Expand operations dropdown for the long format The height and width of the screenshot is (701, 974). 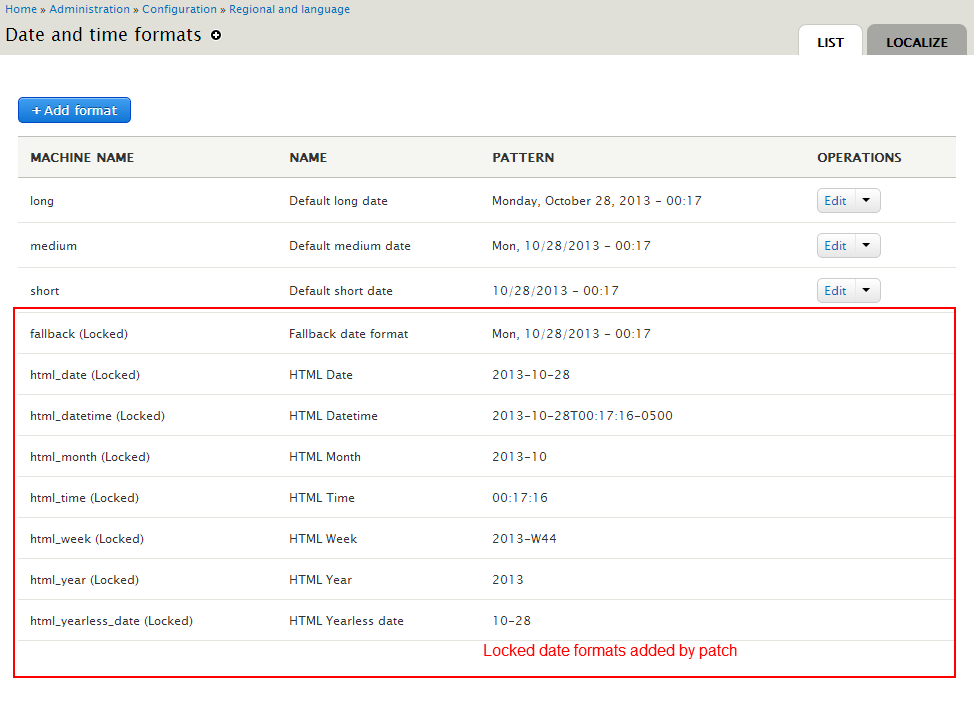coord(866,201)
